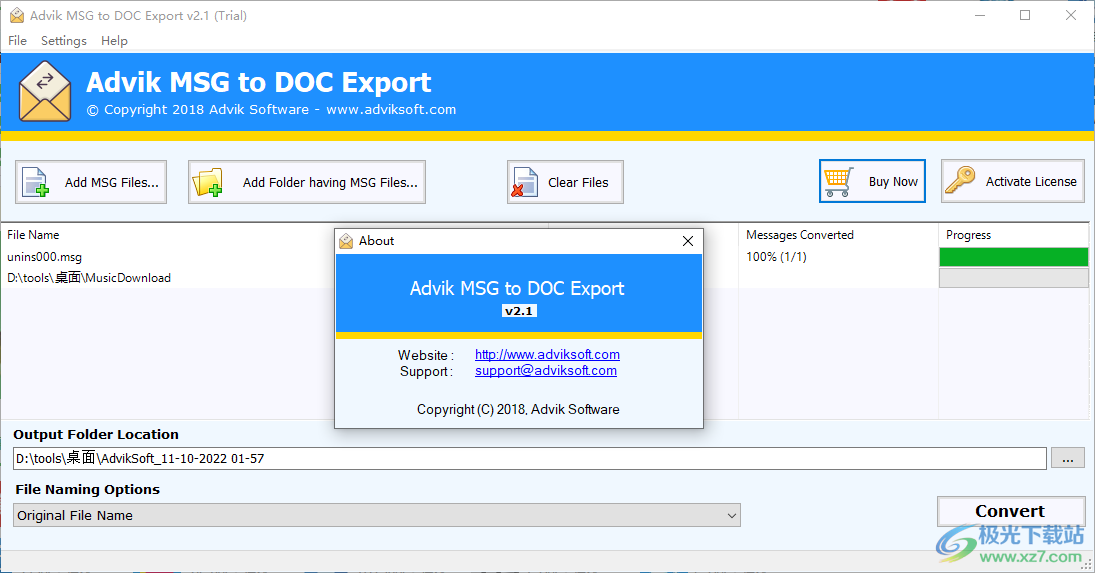
Task: Click the empty gray progress bar
Action: pyautogui.click(x=1013, y=278)
